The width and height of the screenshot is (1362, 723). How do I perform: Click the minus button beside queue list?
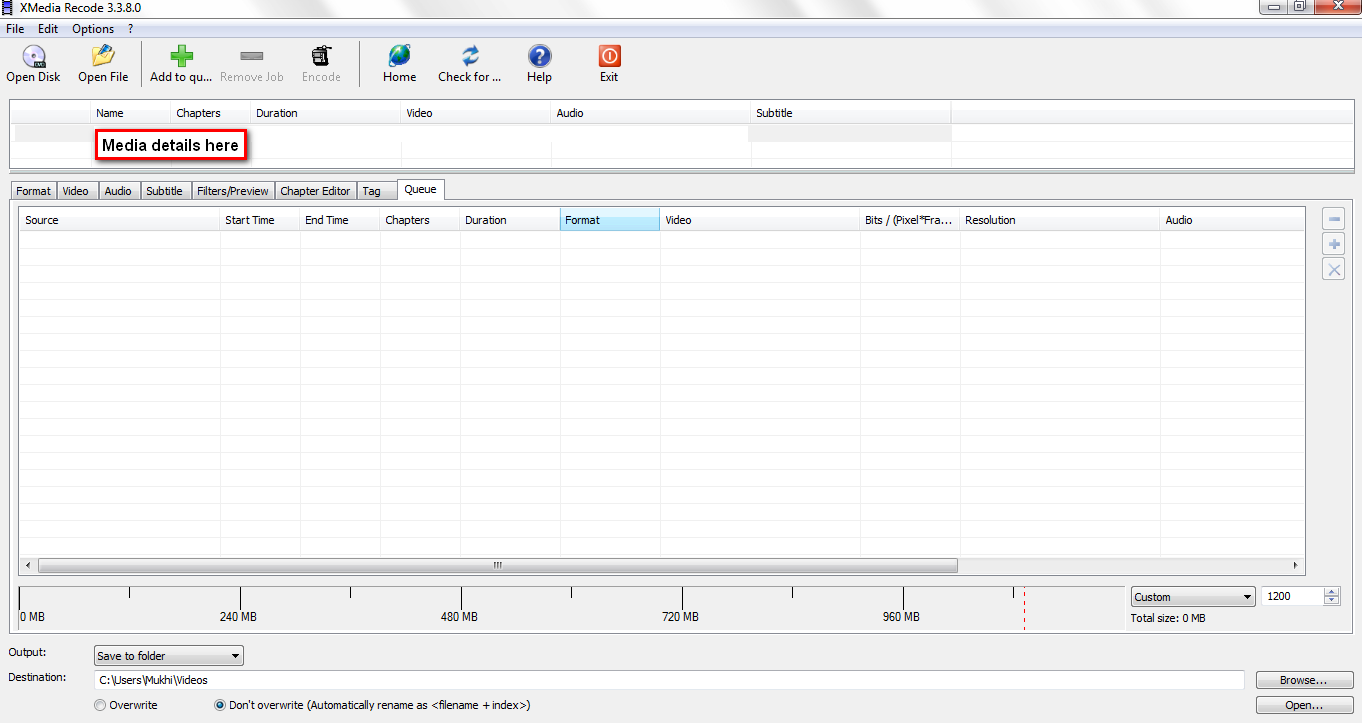point(1333,219)
